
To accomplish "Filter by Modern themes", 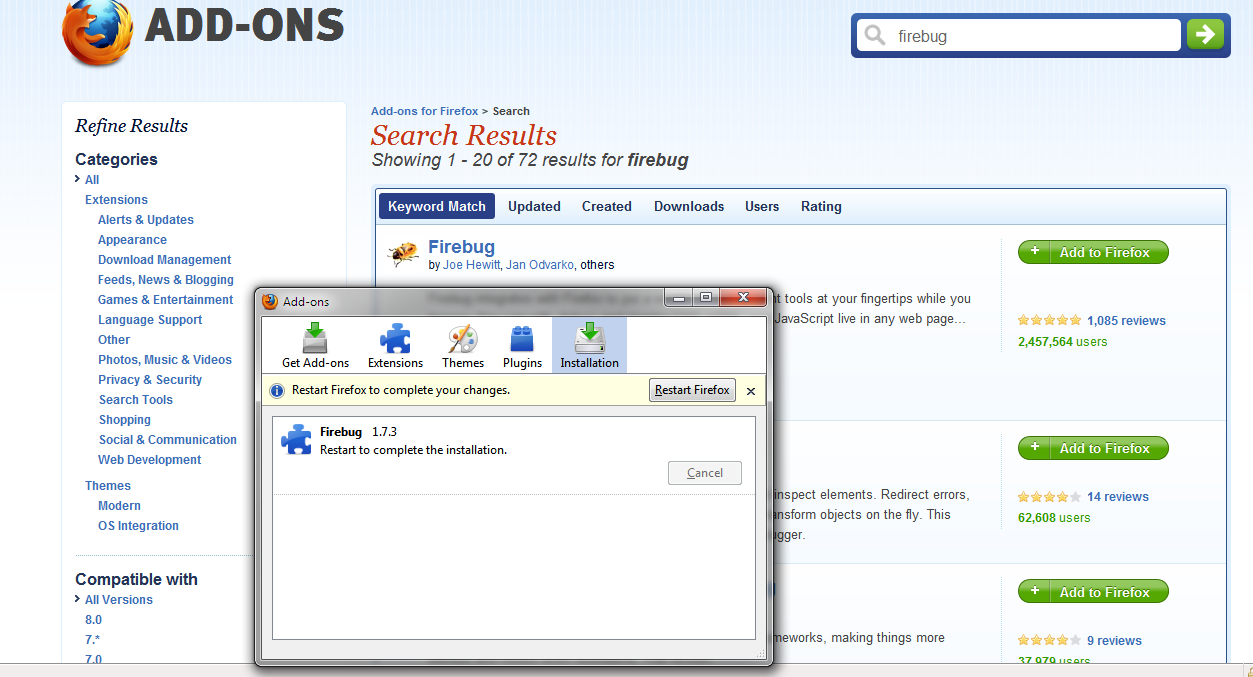I will tap(119, 506).
